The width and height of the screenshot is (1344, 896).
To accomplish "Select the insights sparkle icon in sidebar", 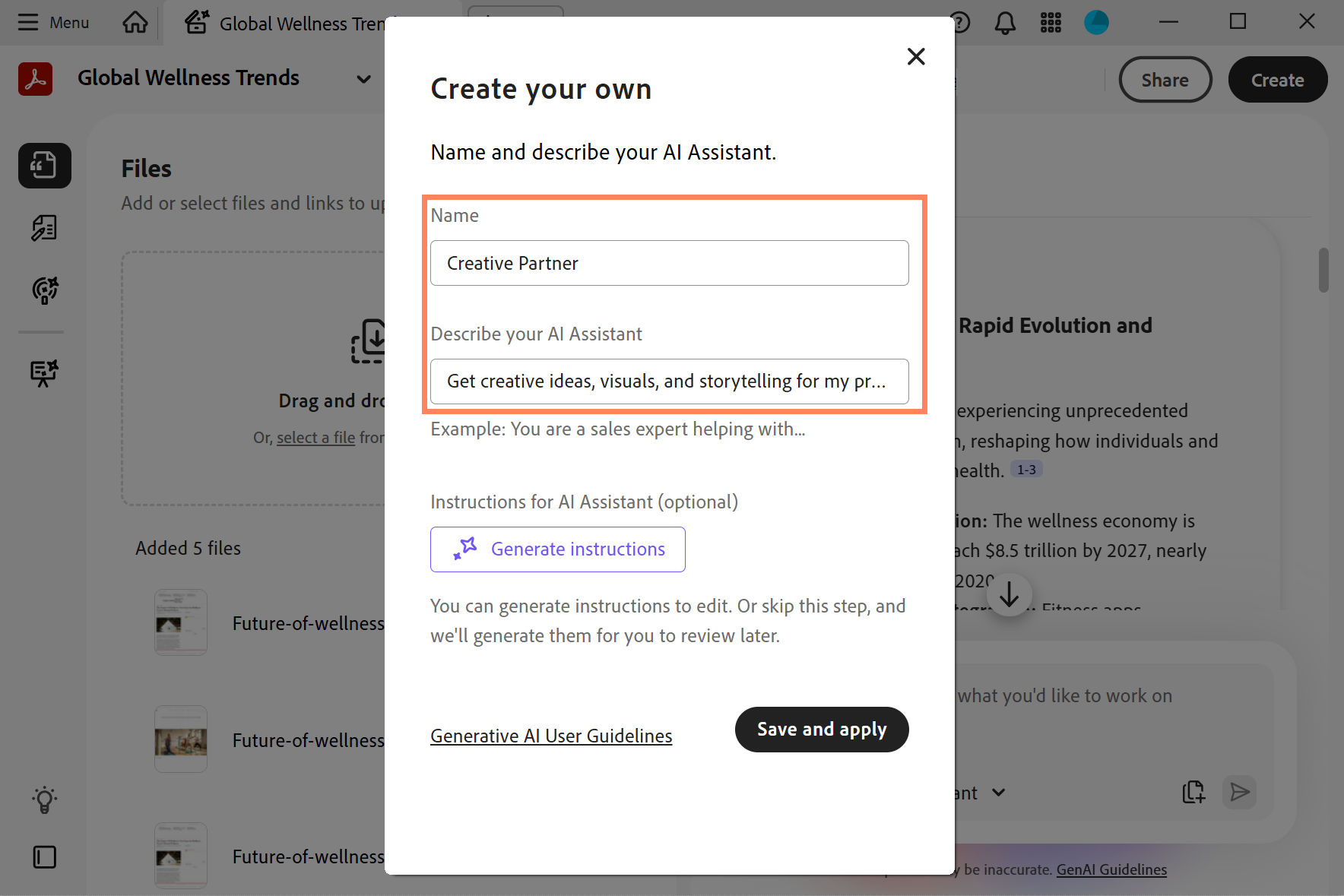I will (43, 290).
